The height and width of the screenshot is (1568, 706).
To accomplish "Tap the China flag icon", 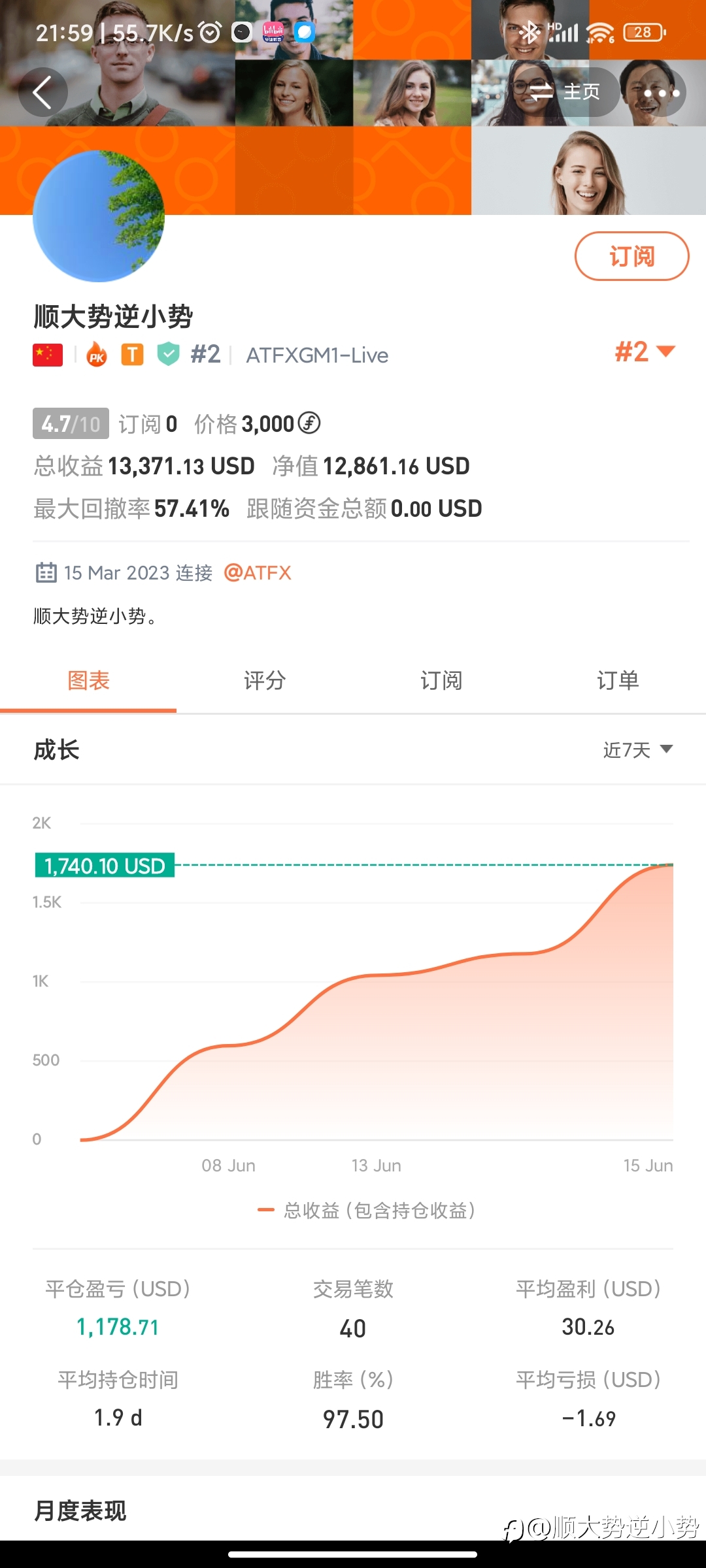I will [48, 355].
